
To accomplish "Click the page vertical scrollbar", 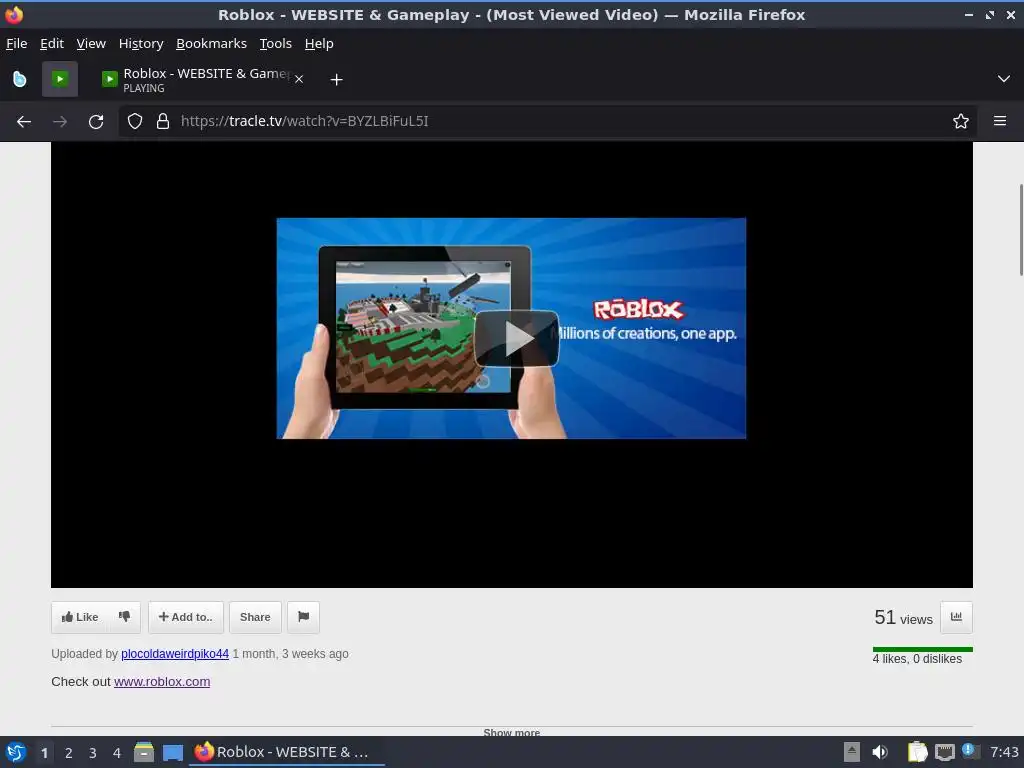I will [x=1020, y=230].
